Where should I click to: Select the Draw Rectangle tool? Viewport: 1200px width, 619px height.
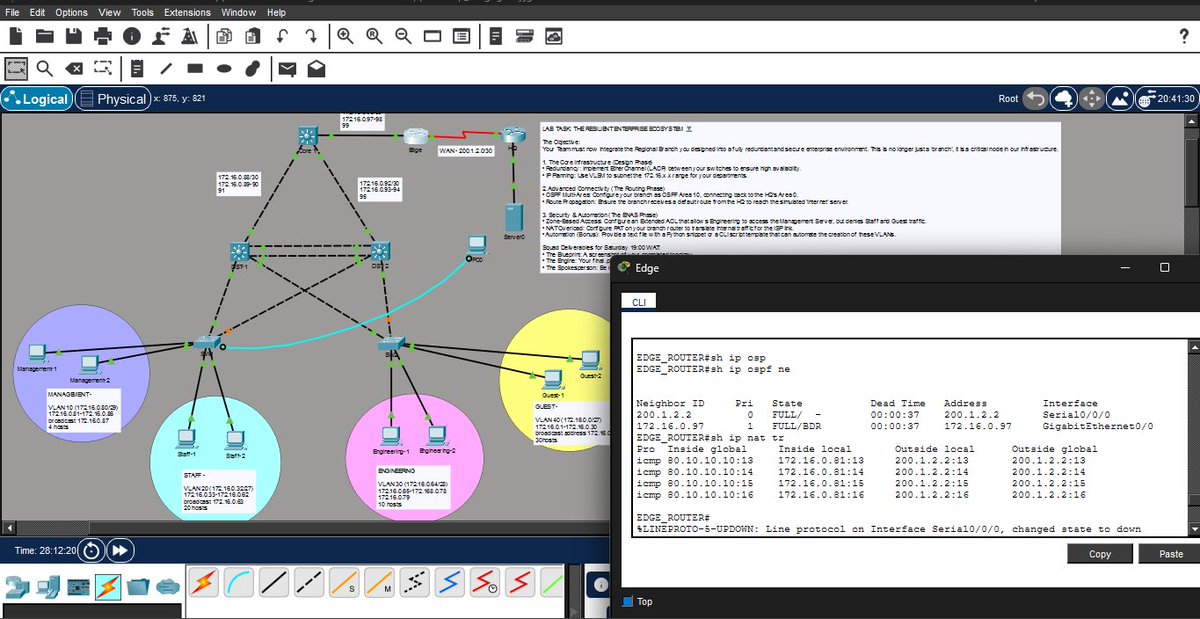click(196, 68)
